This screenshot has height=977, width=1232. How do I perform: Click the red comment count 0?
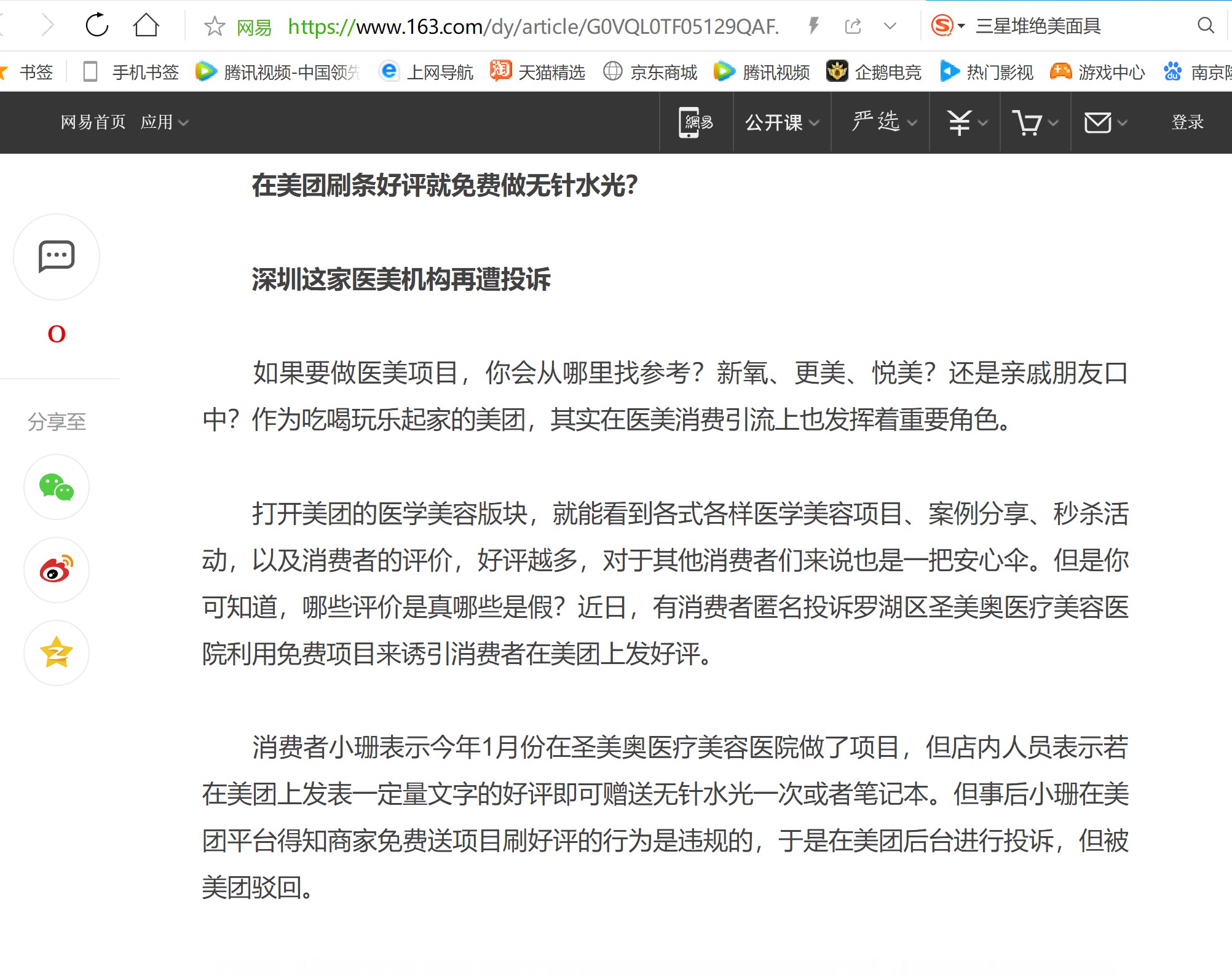pos(57,334)
